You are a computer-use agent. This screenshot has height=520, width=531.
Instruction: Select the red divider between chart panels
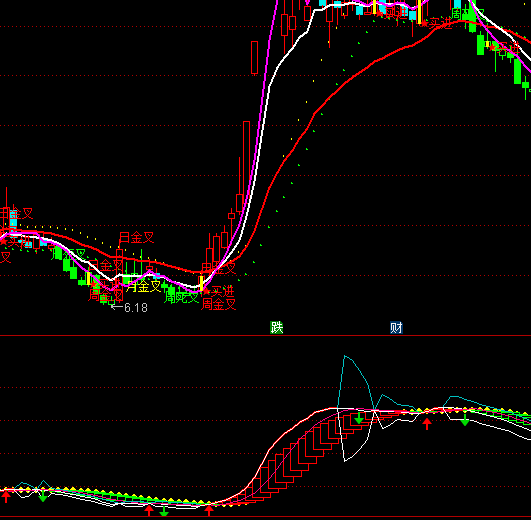point(266,335)
